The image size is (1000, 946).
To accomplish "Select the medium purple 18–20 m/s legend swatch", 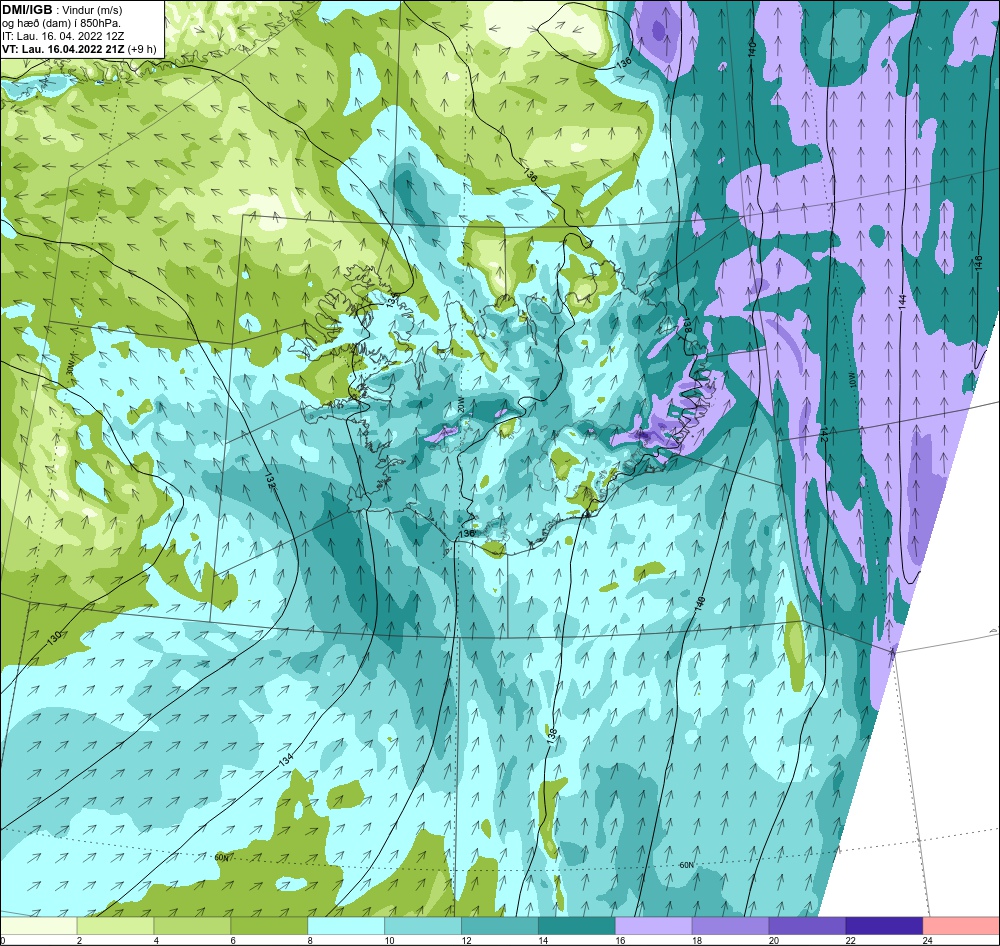I will [x=730, y=925].
